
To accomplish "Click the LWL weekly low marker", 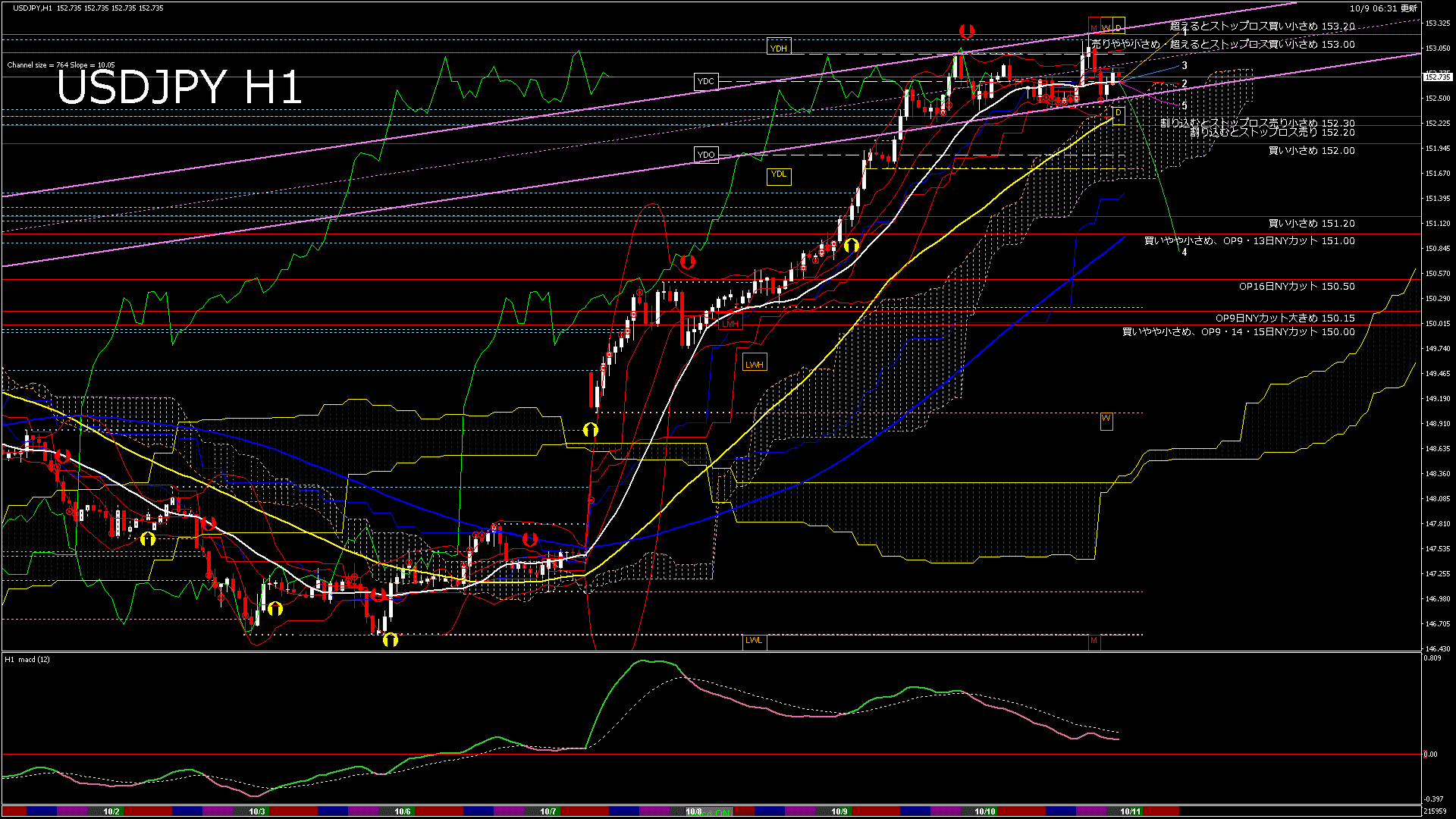I will (x=754, y=640).
